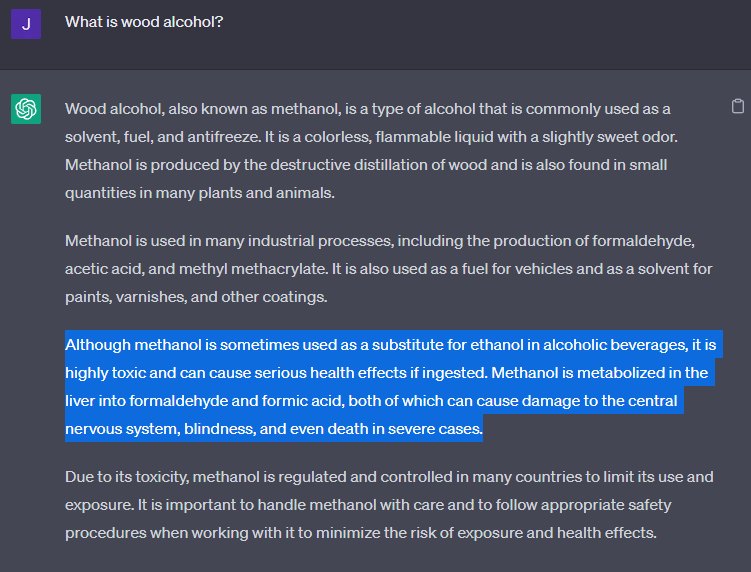Click the question "What is wood alcohol?"
This screenshot has width=751, height=572.
coord(144,21)
